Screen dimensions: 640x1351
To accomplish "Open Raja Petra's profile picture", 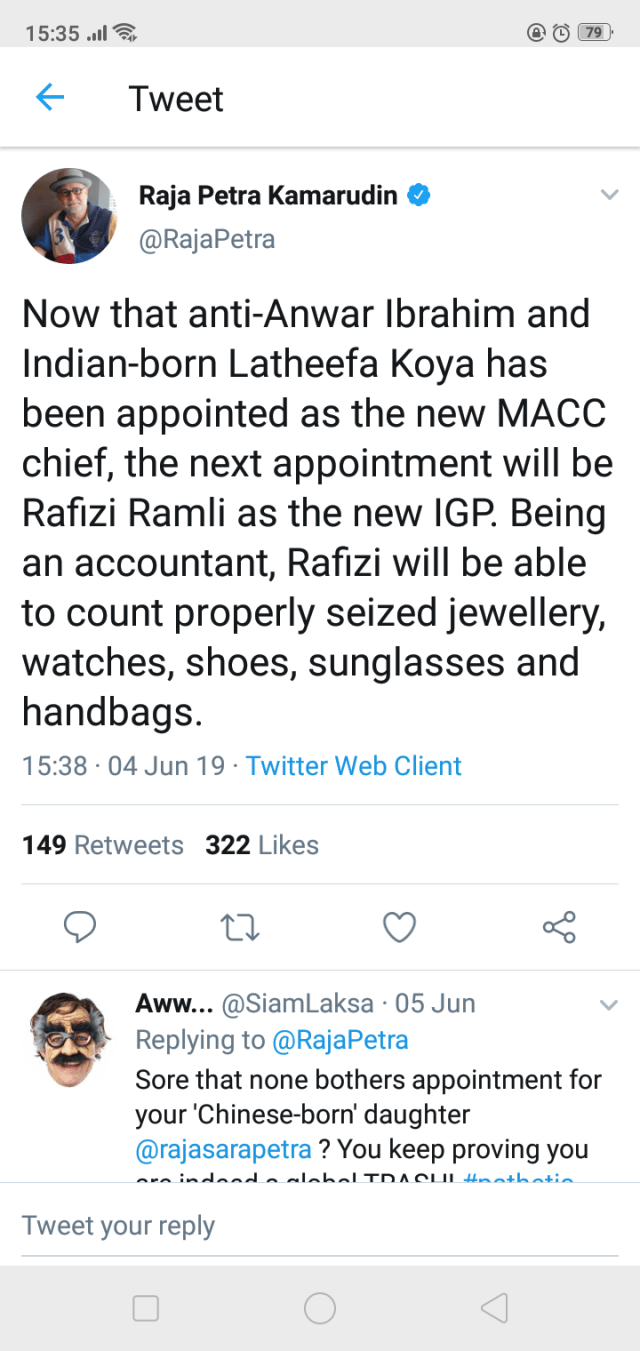I will [69, 216].
